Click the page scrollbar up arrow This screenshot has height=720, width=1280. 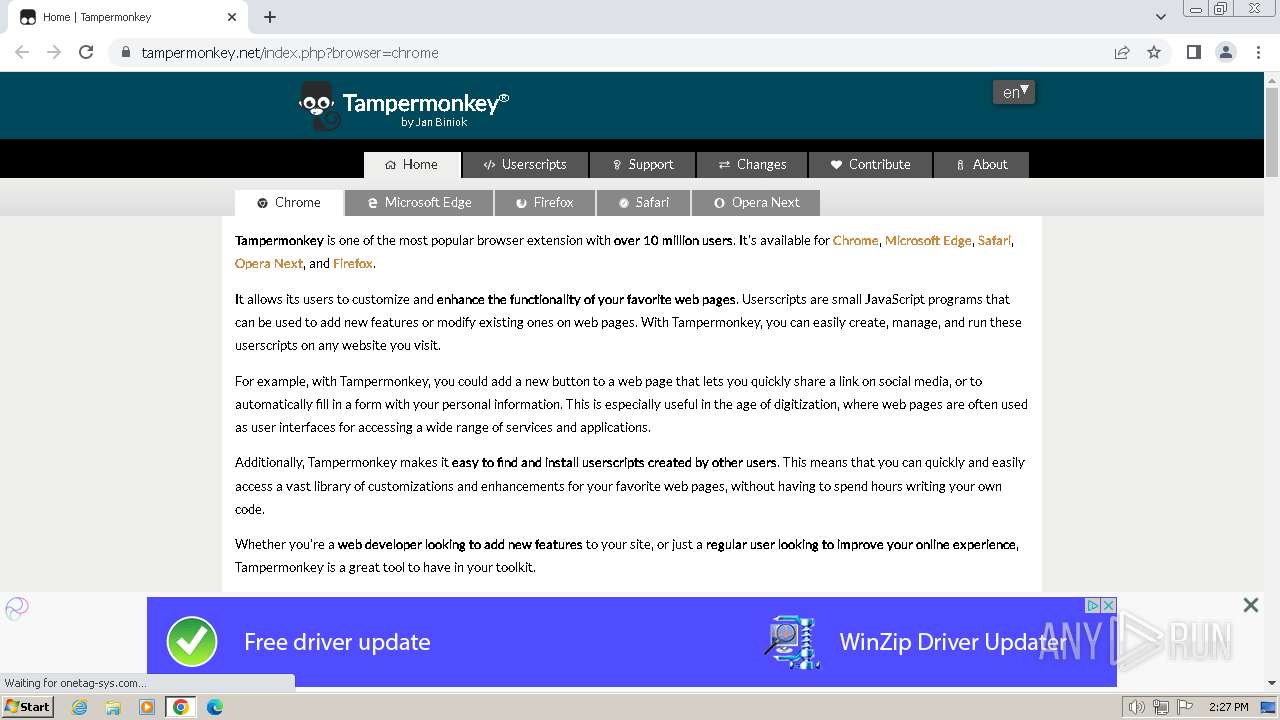(1272, 79)
